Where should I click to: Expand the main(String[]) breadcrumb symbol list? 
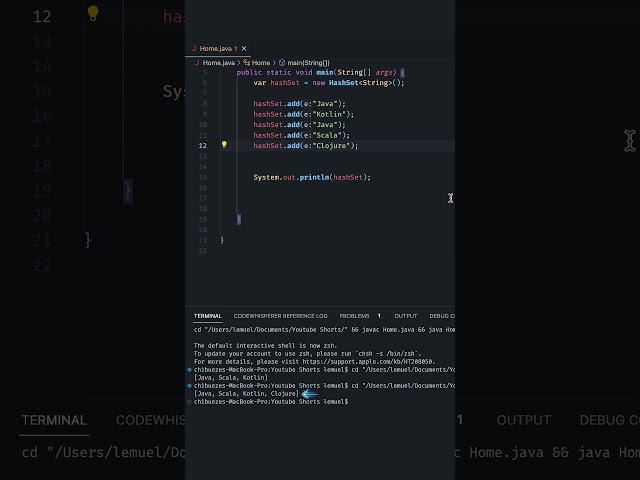tap(309, 62)
